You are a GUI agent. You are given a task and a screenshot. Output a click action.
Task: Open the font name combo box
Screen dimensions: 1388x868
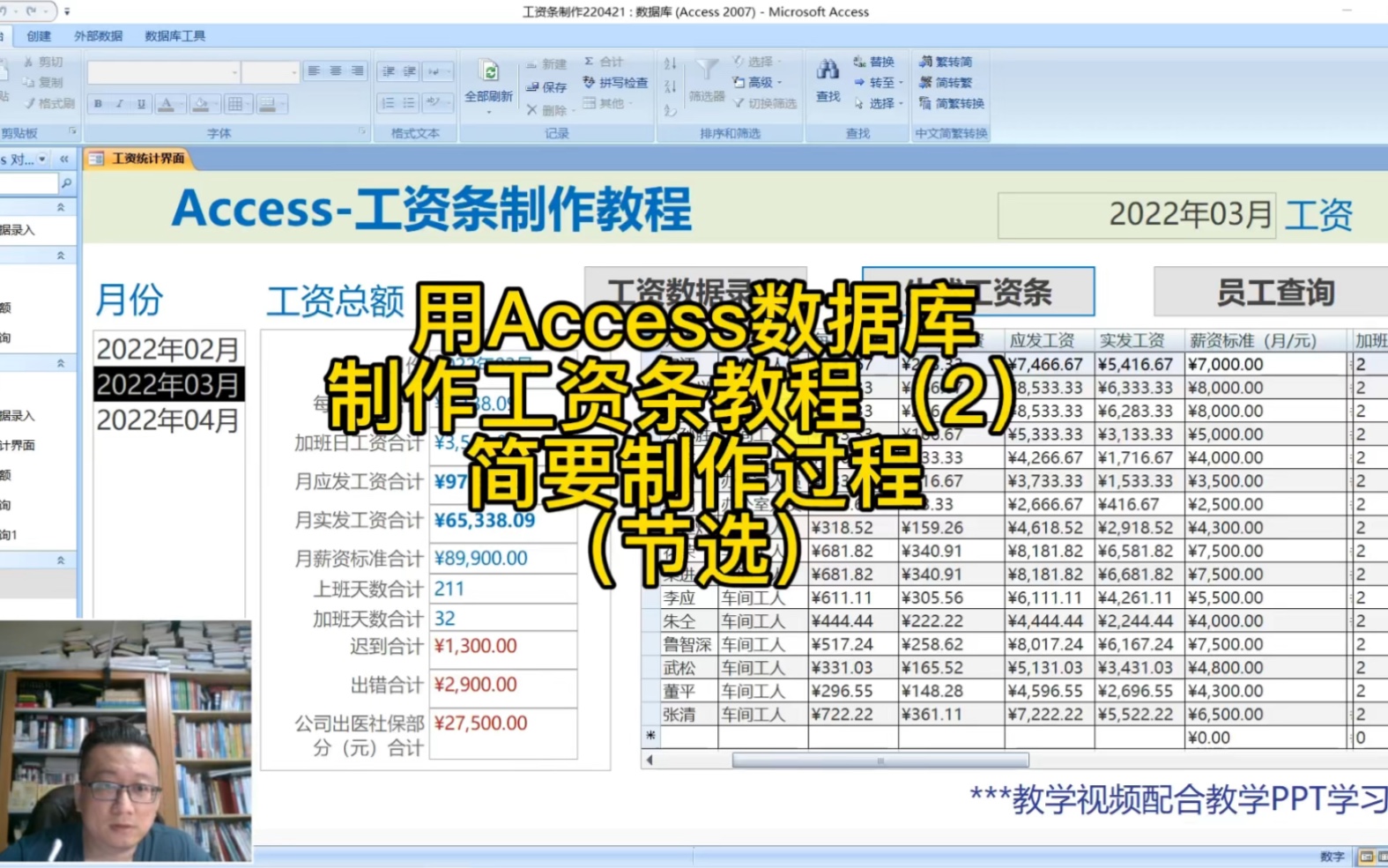click(x=163, y=72)
